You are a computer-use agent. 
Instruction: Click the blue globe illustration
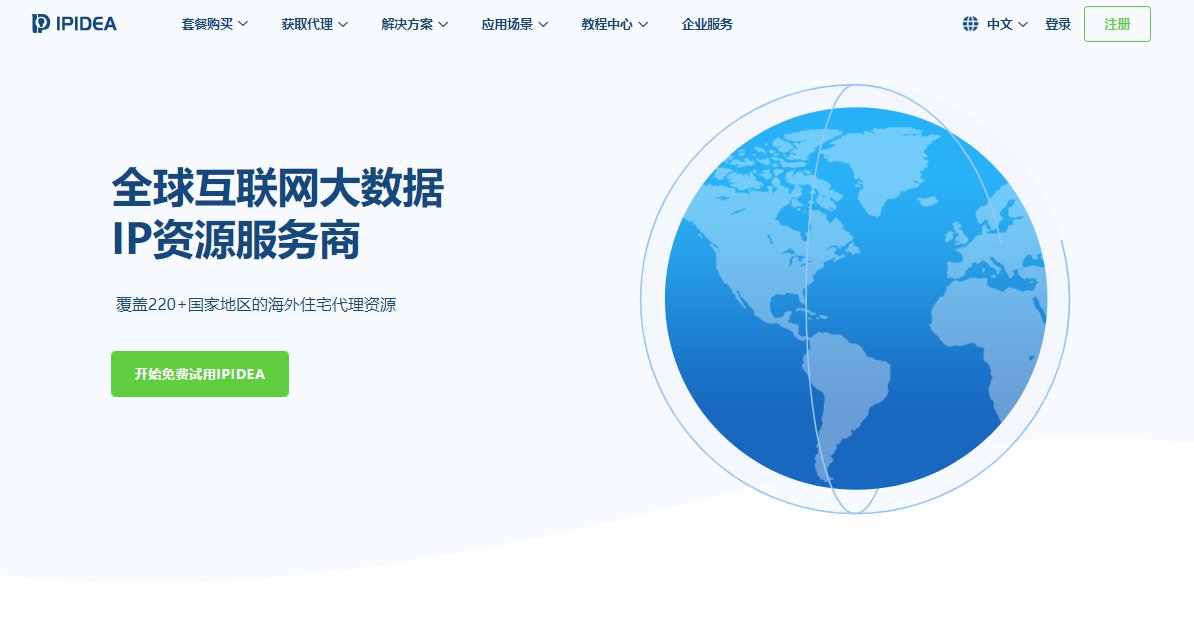pos(855,298)
